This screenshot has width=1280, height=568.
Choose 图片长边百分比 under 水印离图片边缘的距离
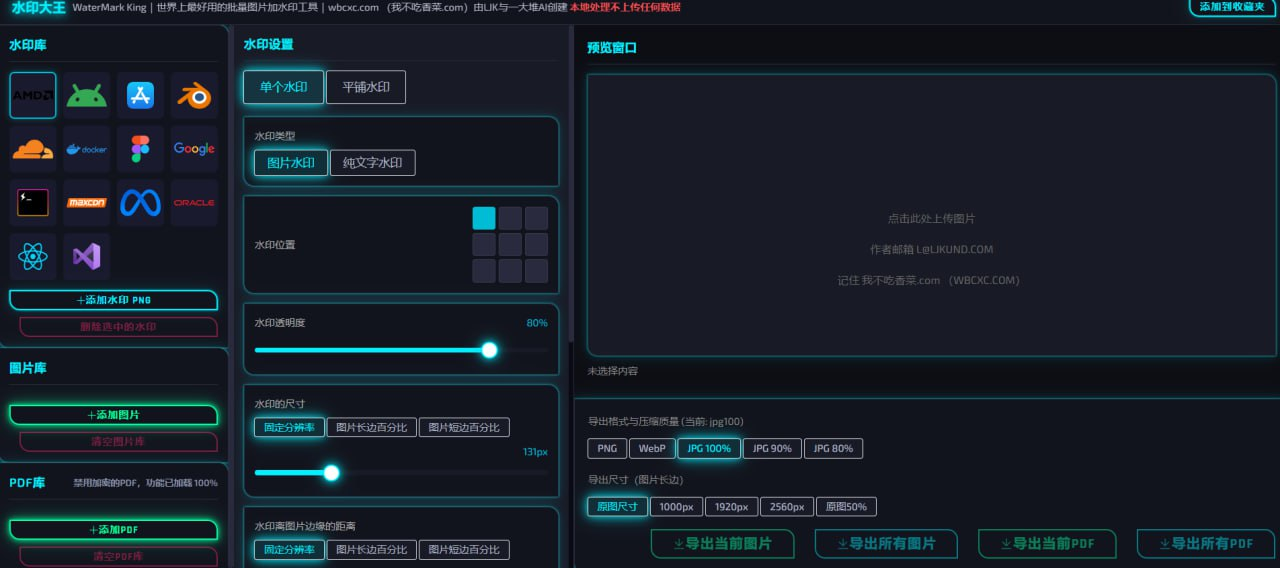(x=372, y=550)
